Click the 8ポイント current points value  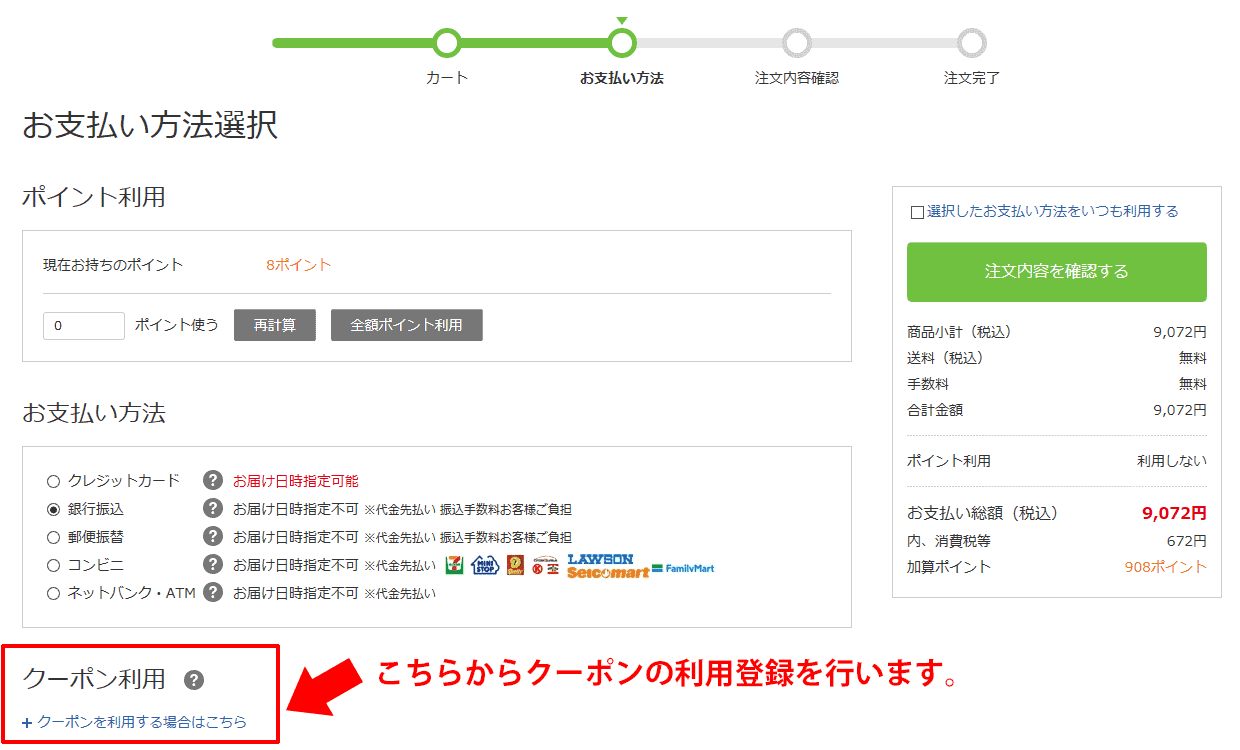click(x=298, y=265)
